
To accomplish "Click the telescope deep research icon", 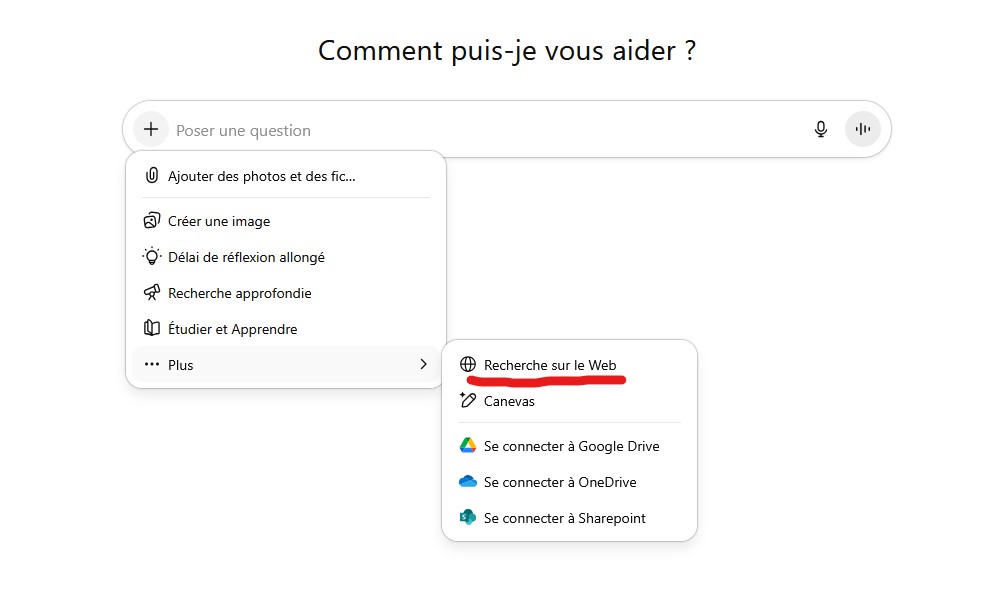I will (x=152, y=293).
